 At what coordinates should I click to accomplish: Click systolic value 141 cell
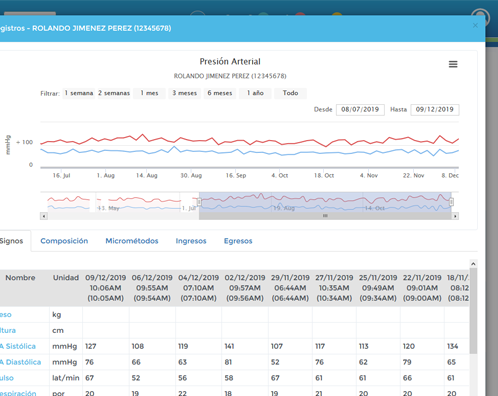(245, 346)
